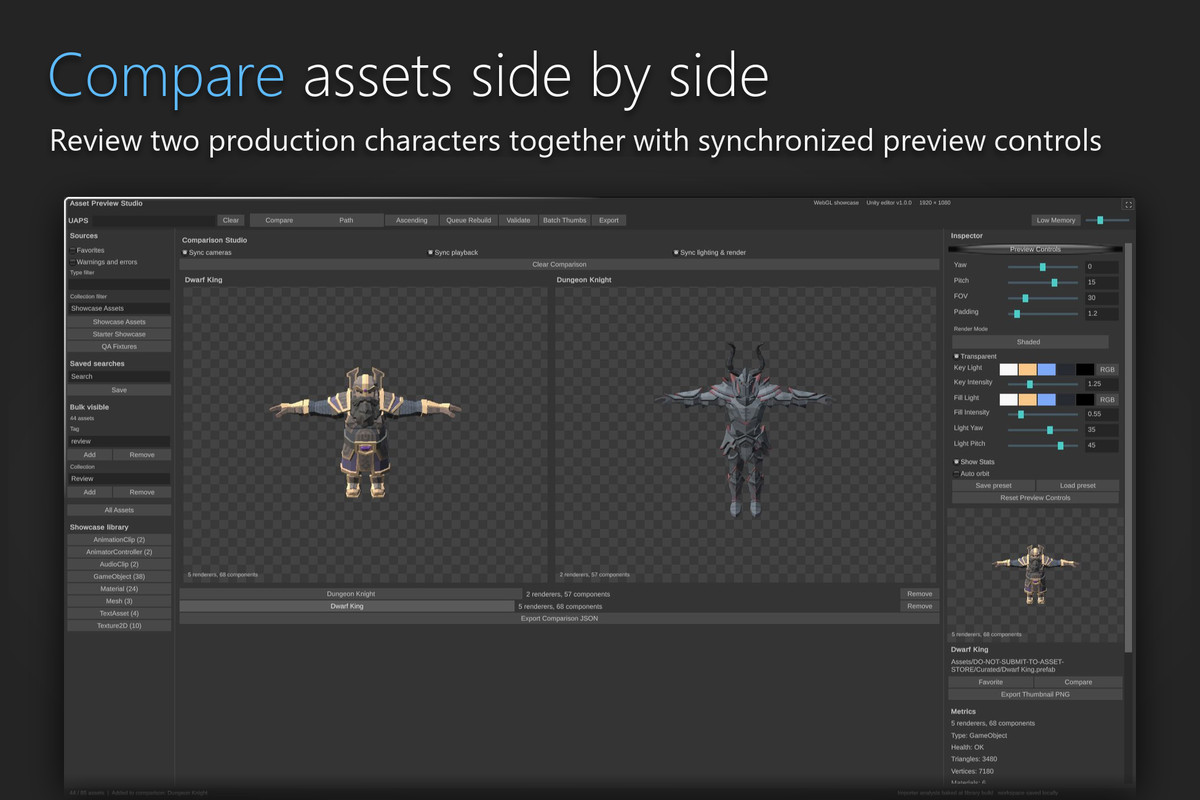Screen dimensions: 1200x800
Task: Click Reset Preview Controls
Action: click(x=1035, y=497)
